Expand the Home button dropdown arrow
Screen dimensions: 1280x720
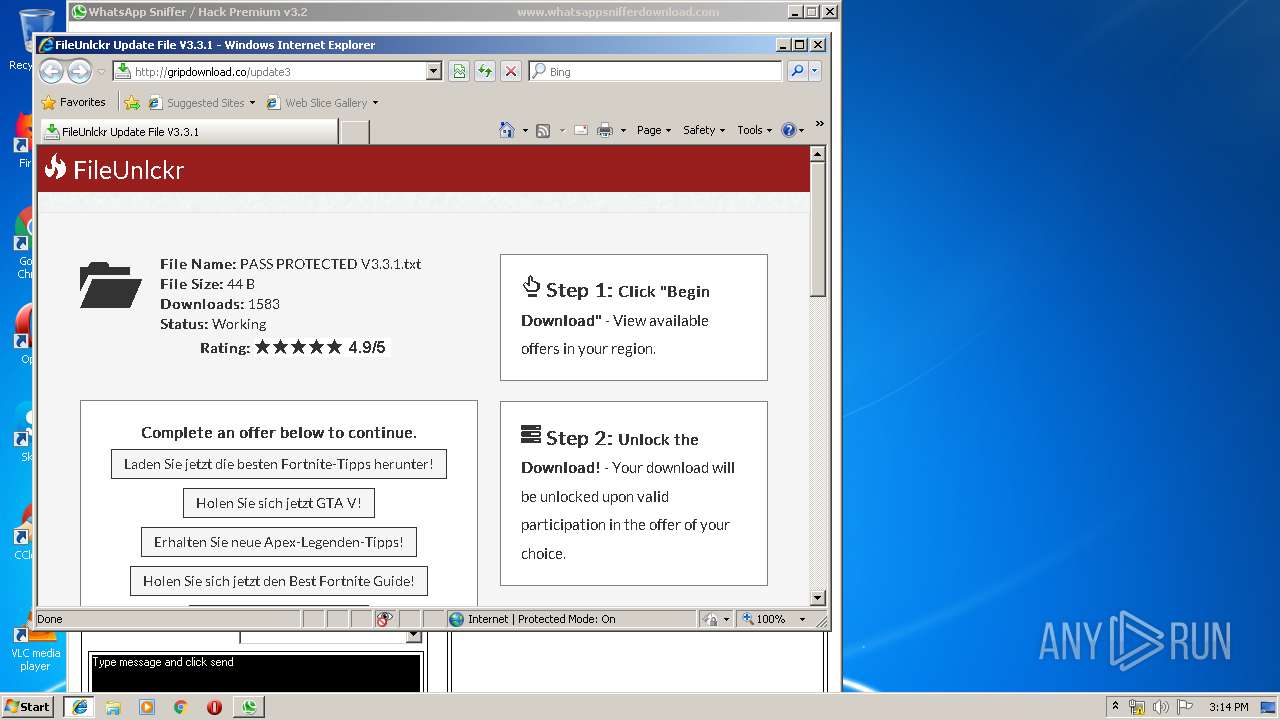click(525, 130)
